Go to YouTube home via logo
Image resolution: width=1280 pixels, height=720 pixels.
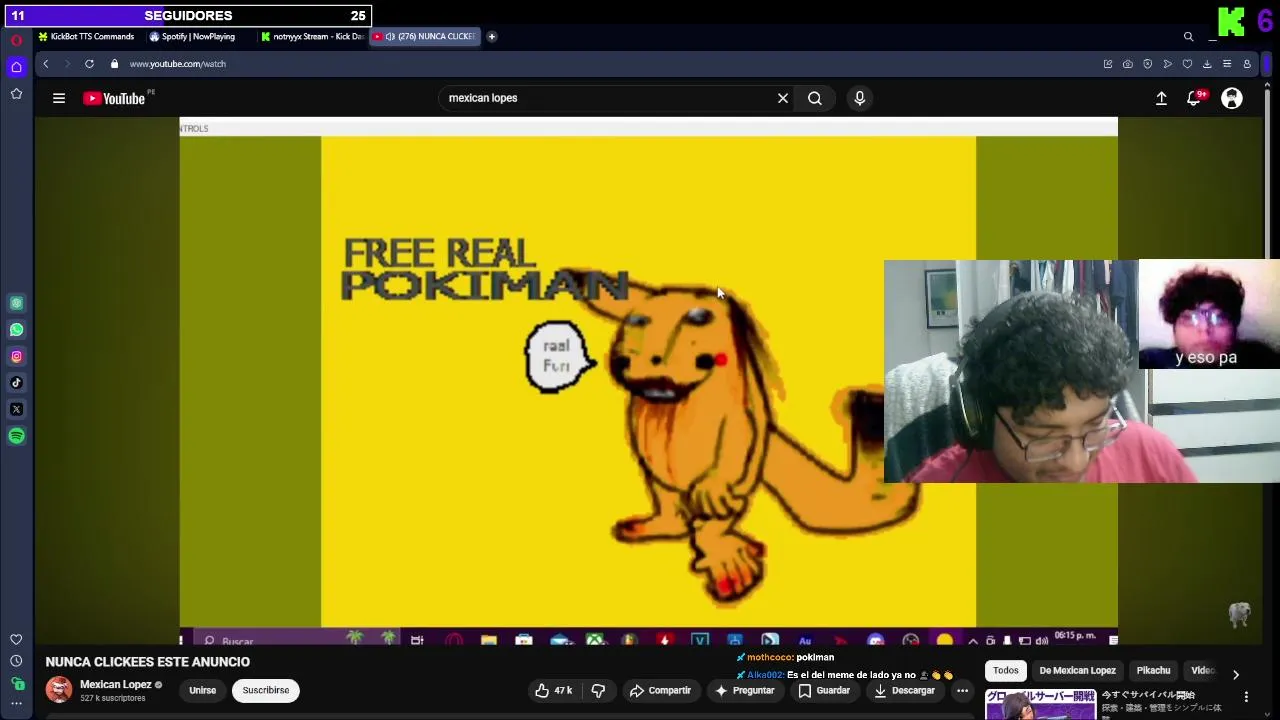[x=114, y=98]
